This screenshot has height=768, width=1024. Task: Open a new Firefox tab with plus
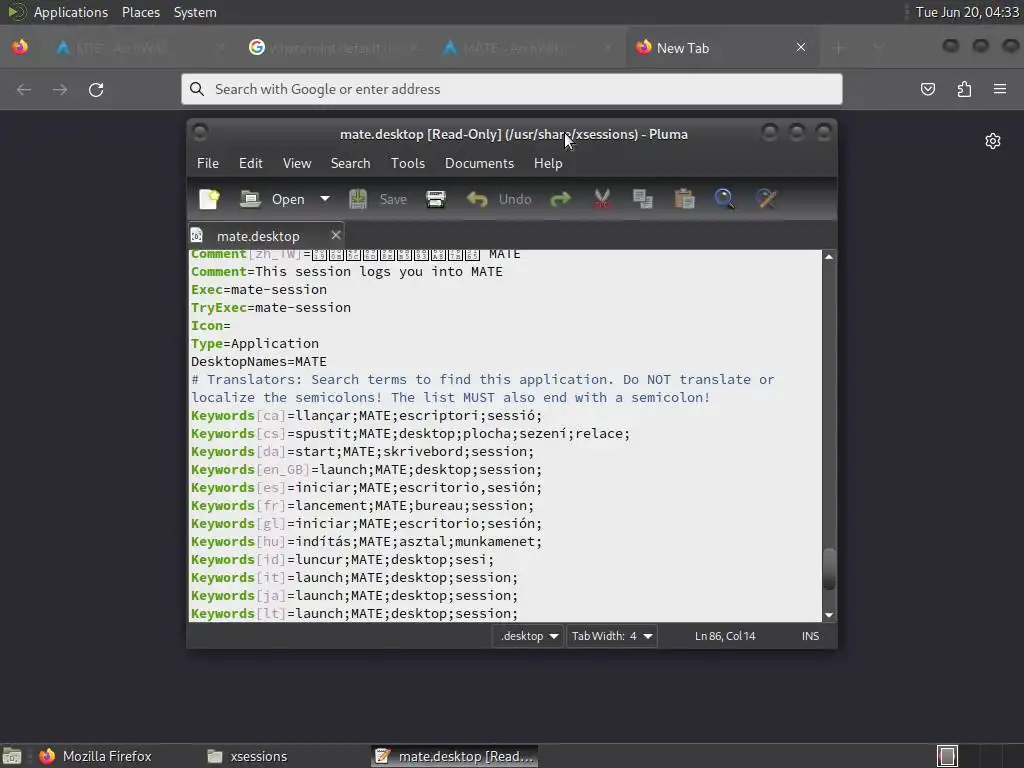point(839,48)
